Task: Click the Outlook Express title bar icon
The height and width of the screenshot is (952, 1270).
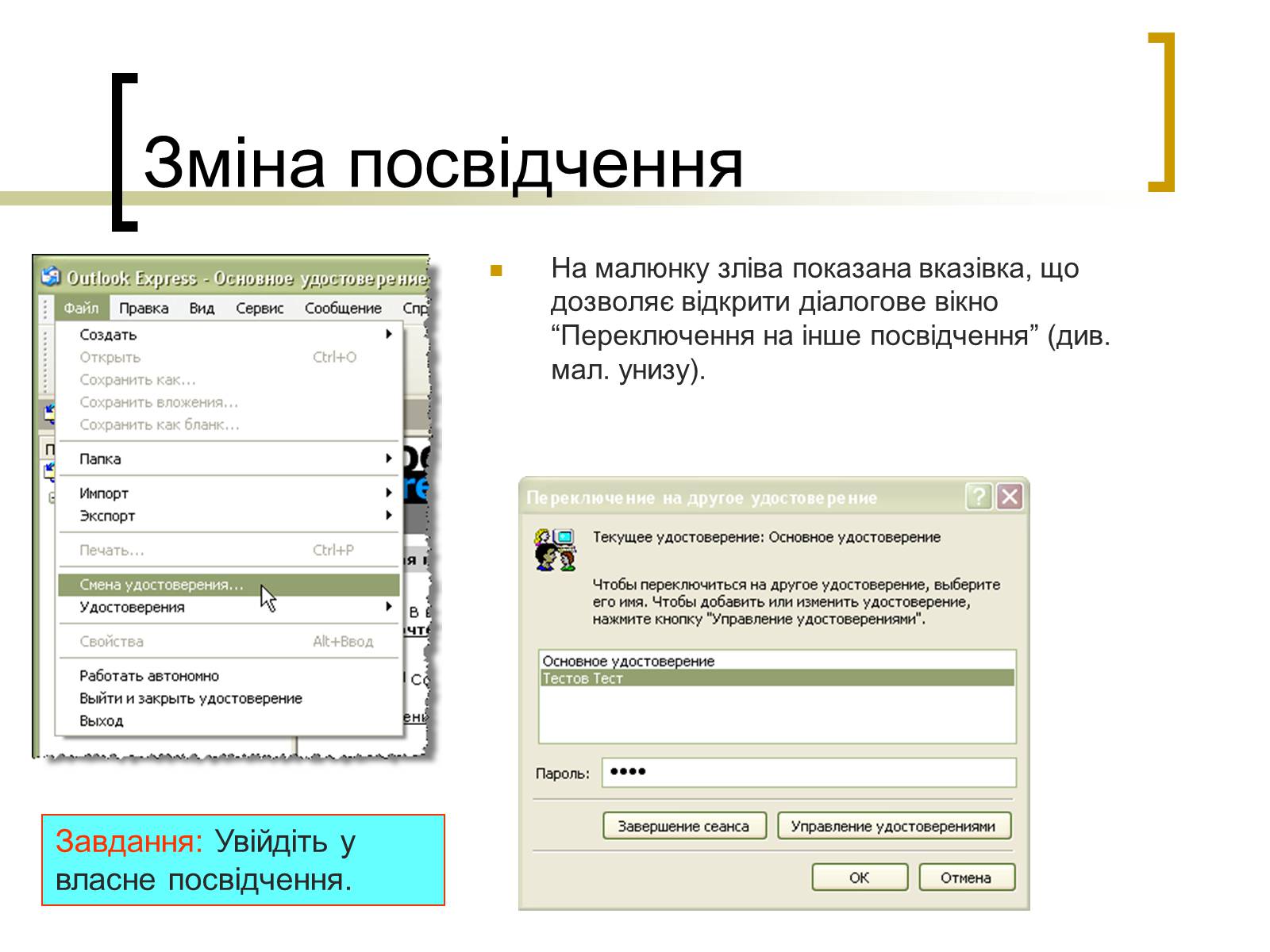Action: click(x=51, y=277)
